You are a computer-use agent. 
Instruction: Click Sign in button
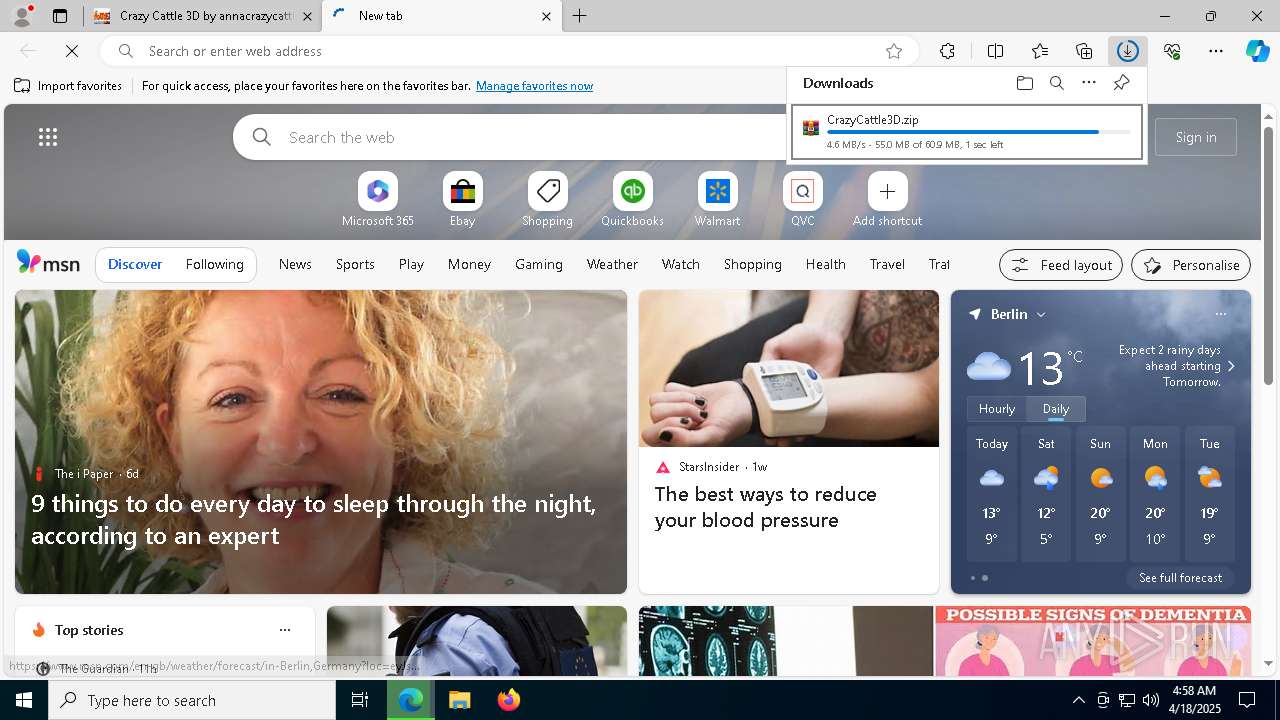[1196, 137]
